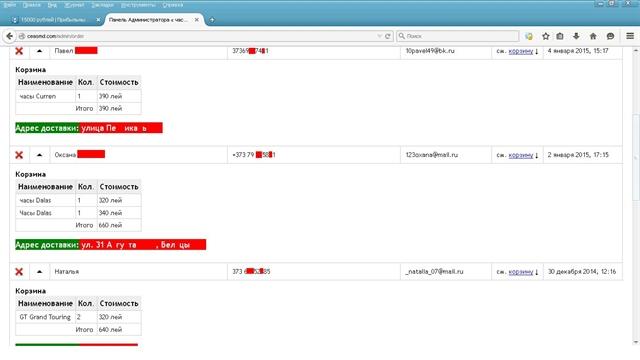The width and height of the screenshot is (640, 360).
Task: Open the cart link in Pavel's row
Action: tap(520, 51)
